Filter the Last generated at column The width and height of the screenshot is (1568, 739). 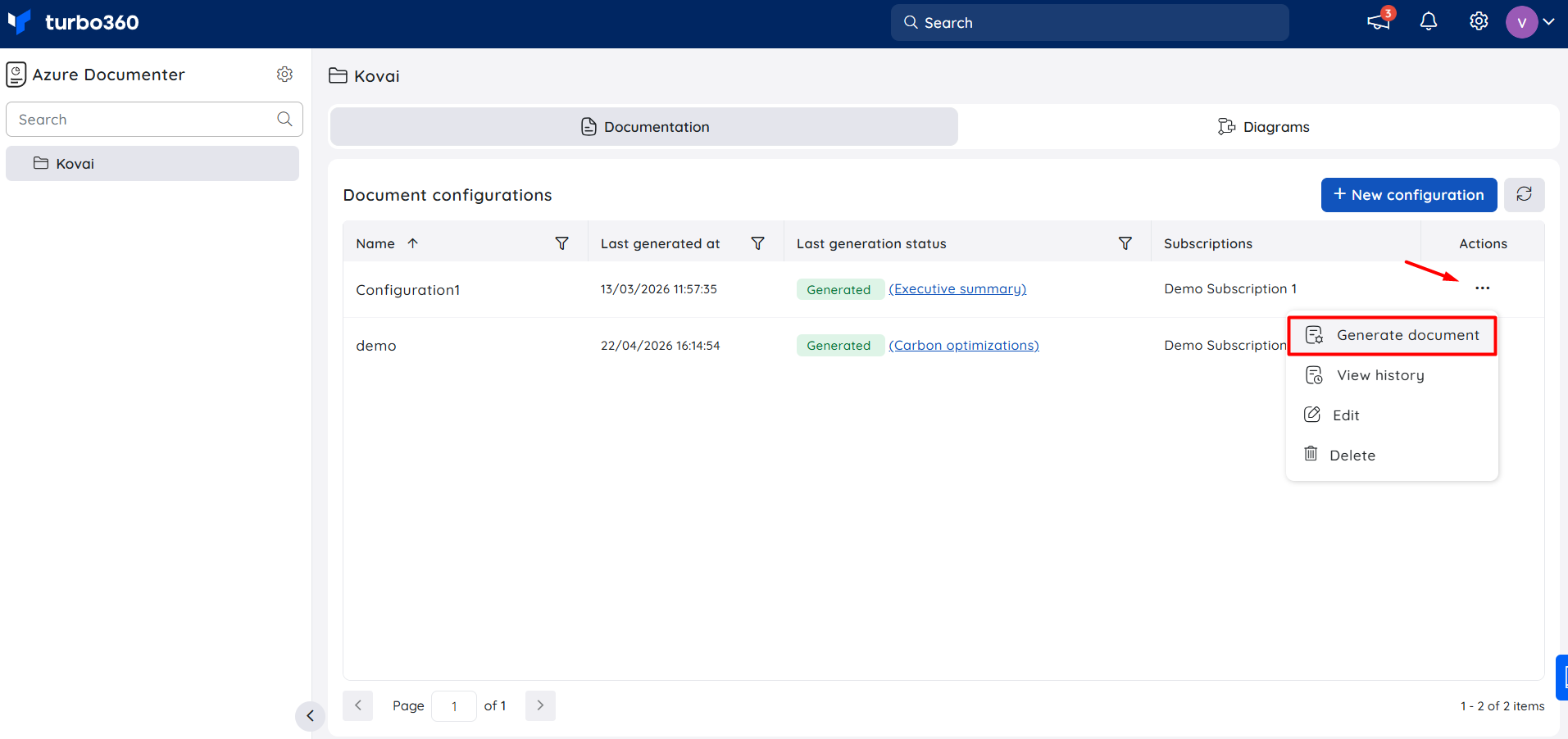[758, 243]
